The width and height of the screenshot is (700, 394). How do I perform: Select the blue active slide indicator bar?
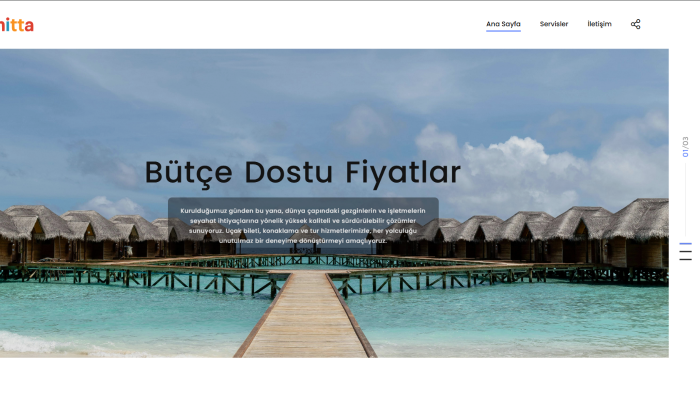click(x=685, y=244)
